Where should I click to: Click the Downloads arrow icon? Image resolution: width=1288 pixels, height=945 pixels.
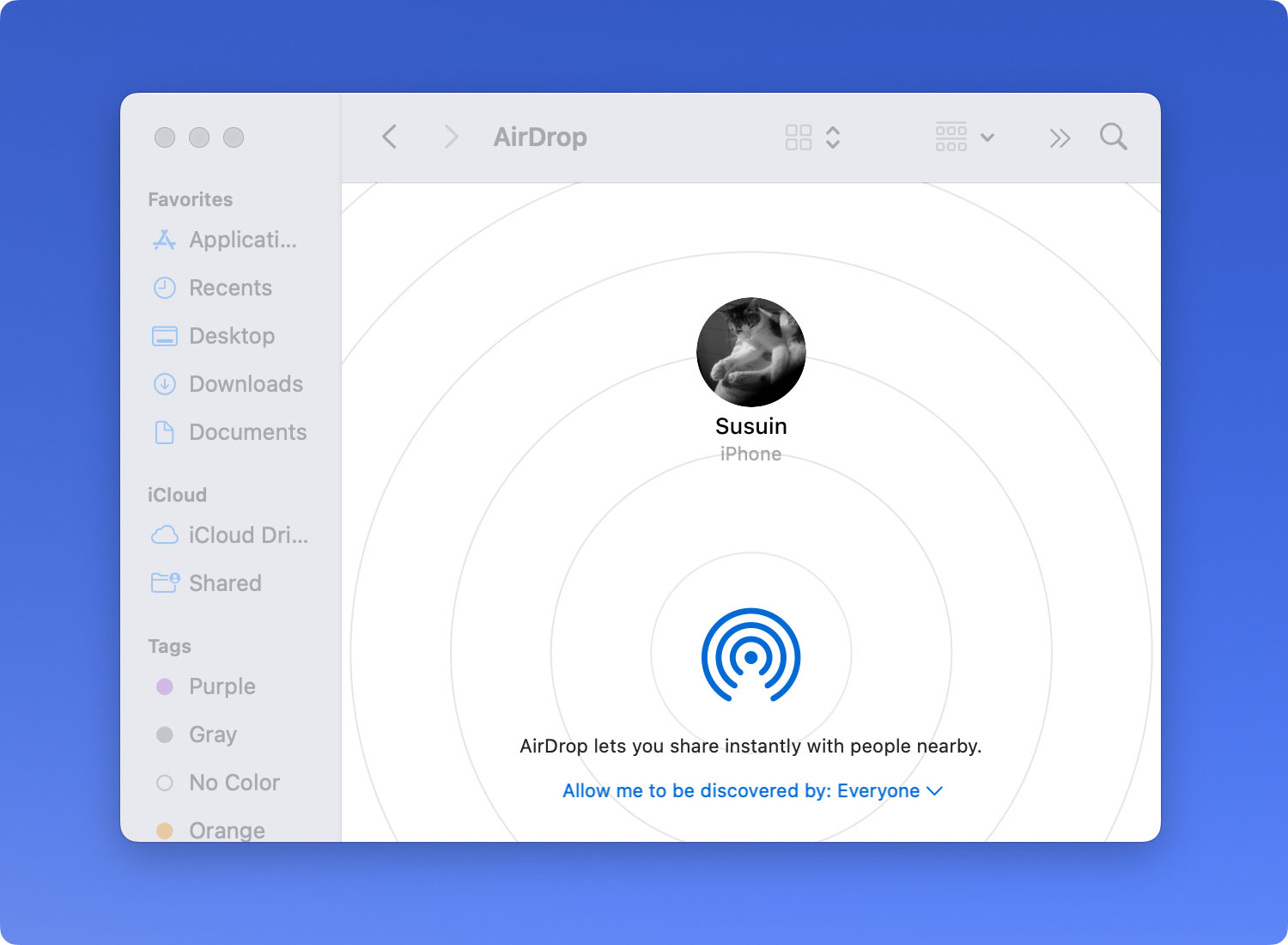coord(164,384)
